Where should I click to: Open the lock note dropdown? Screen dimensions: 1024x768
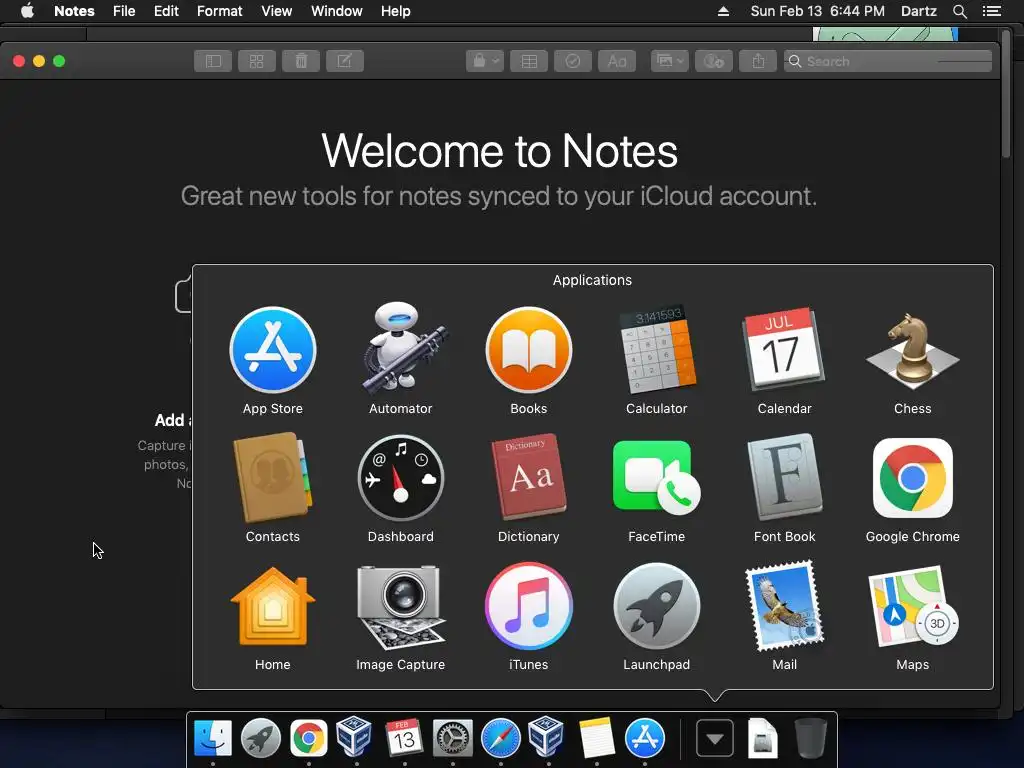point(485,61)
